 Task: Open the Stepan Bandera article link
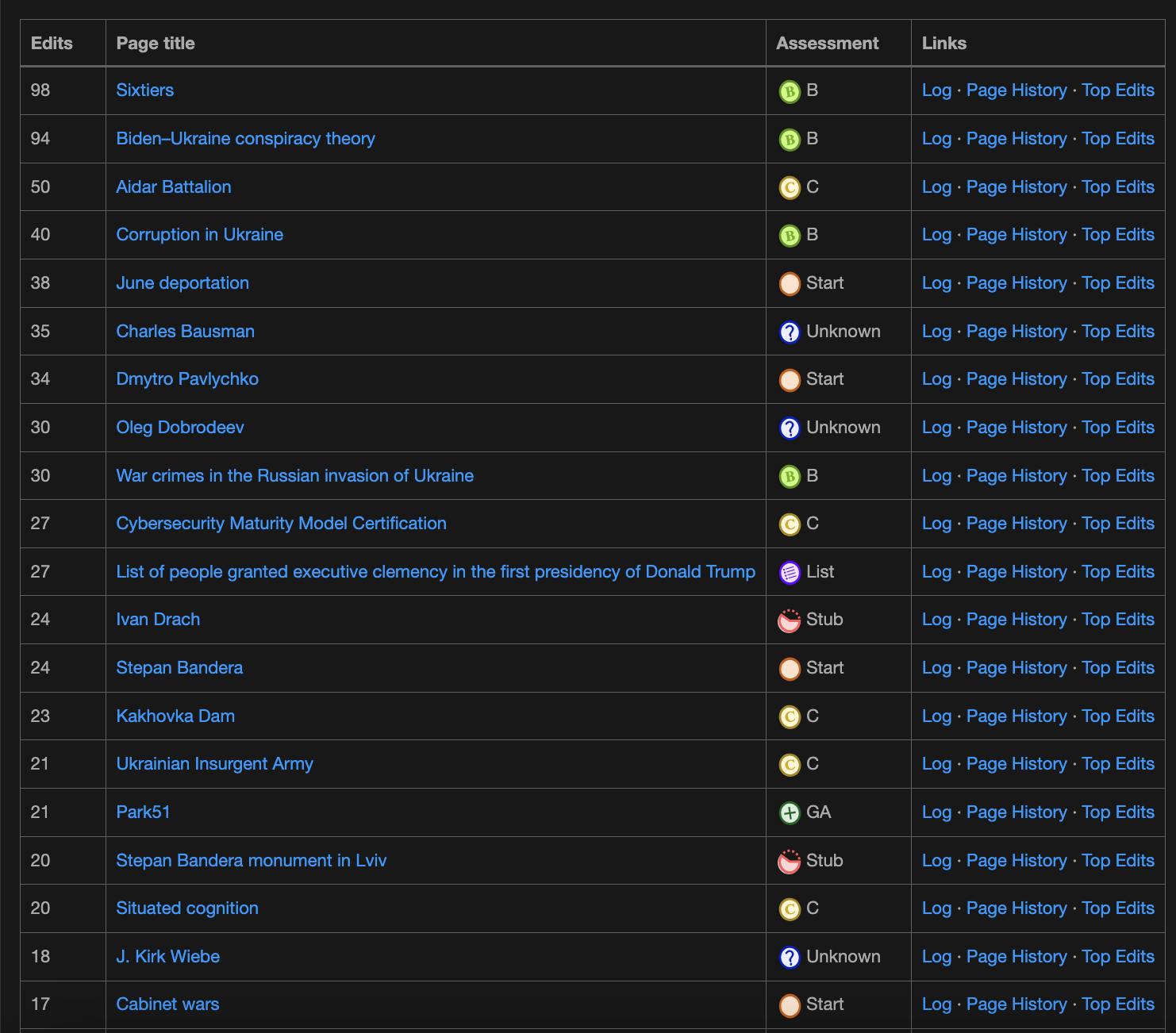[179, 668]
